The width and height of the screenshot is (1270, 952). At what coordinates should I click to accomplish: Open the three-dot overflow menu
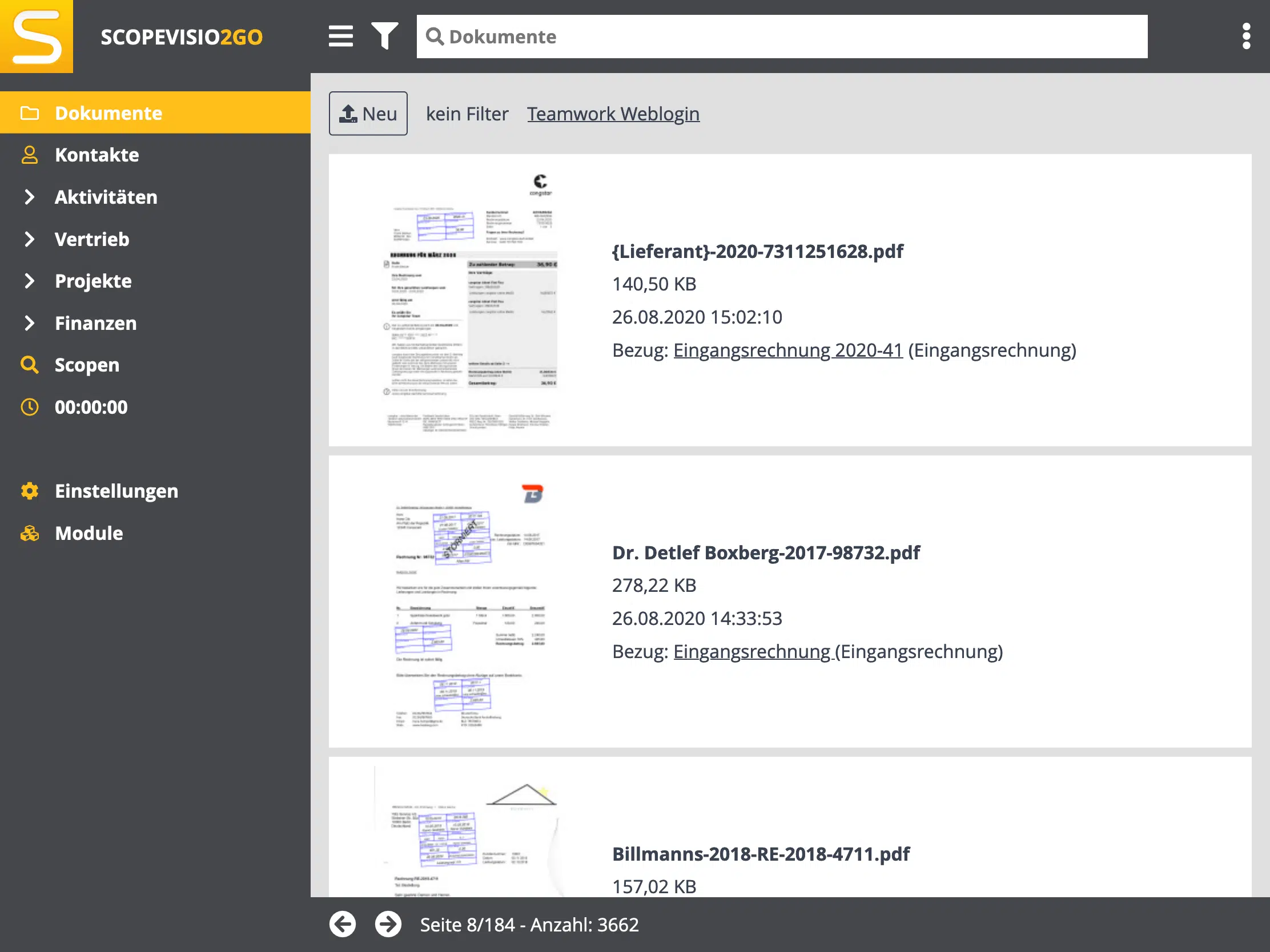click(1247, 35)
